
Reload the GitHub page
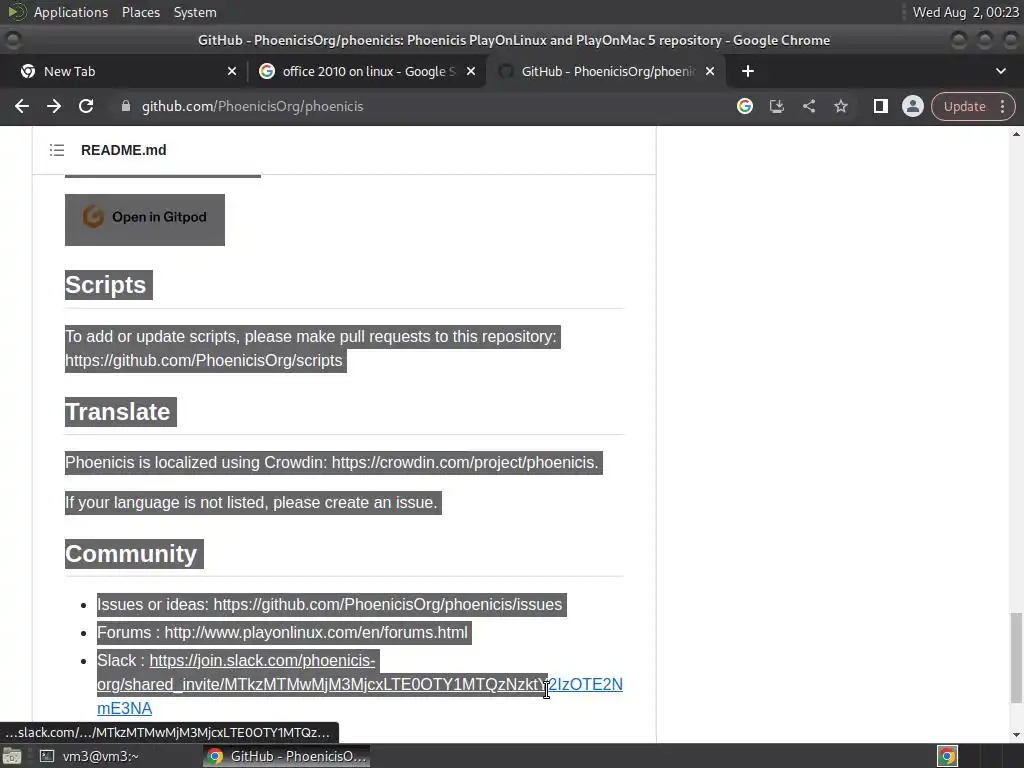(x=86, y=106)
